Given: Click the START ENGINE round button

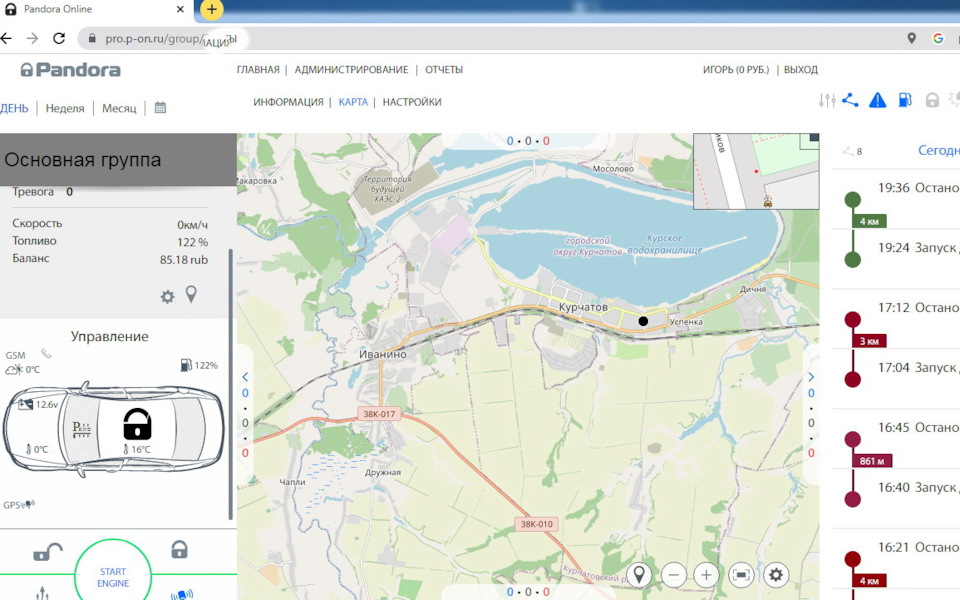Looking at the screenshot, I should [113, 576].
